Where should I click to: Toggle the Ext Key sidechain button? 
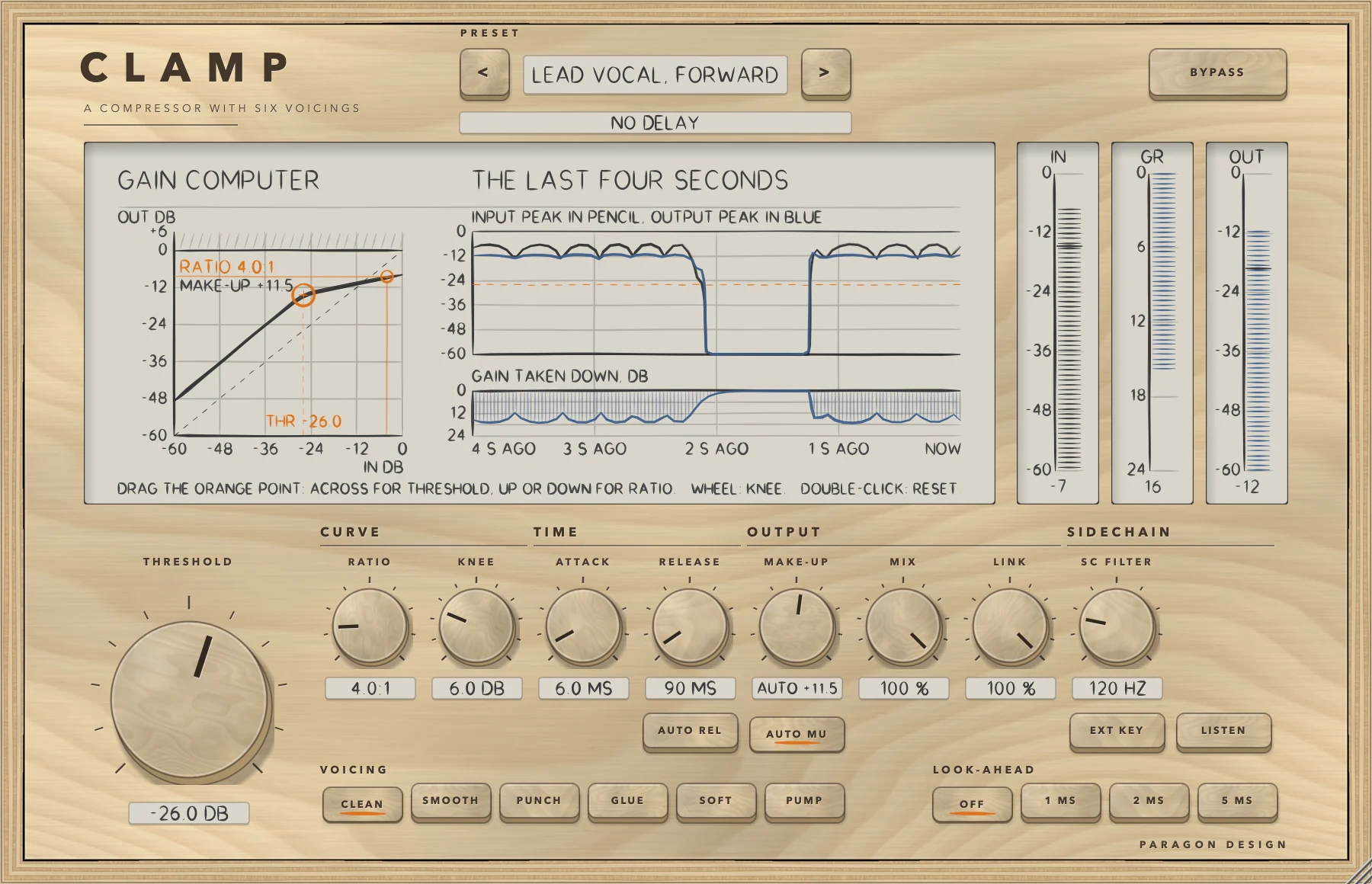click(x=1117, y=732)
